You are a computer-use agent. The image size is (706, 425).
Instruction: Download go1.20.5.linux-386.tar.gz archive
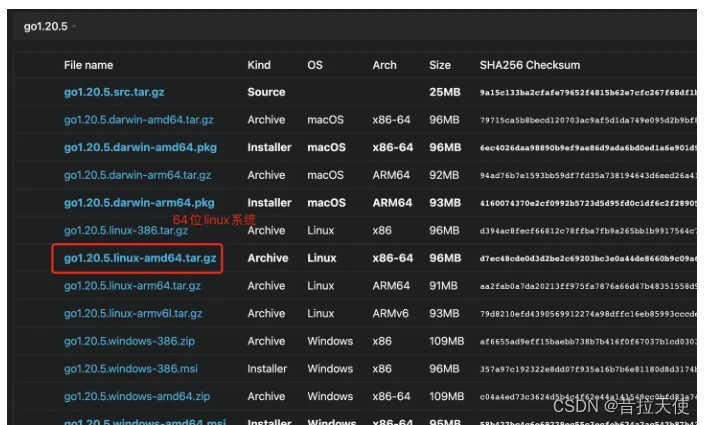[x=126, y=231]
